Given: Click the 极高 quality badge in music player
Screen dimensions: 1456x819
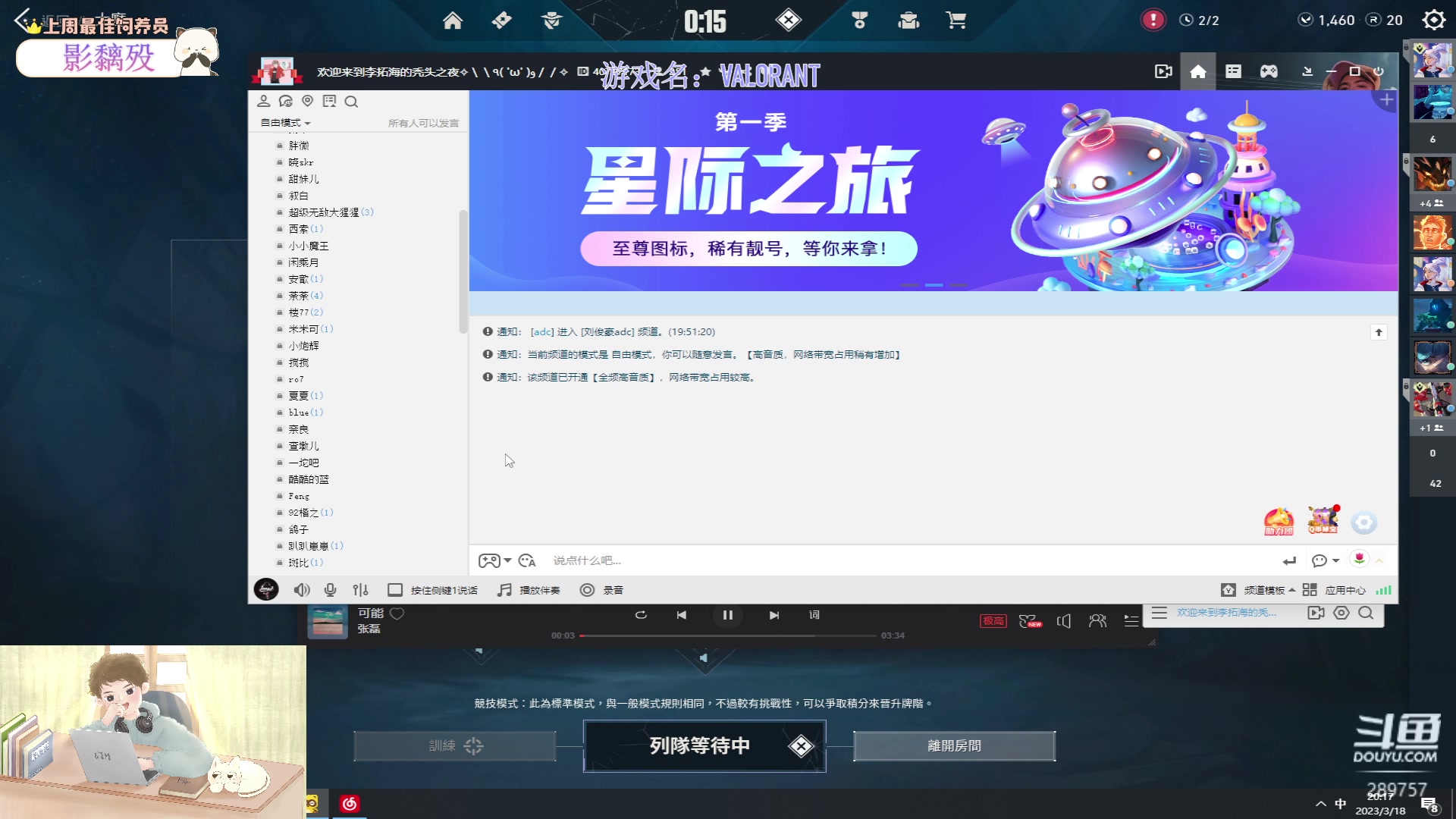Looking at the screenshot, I should coord(993,621).
